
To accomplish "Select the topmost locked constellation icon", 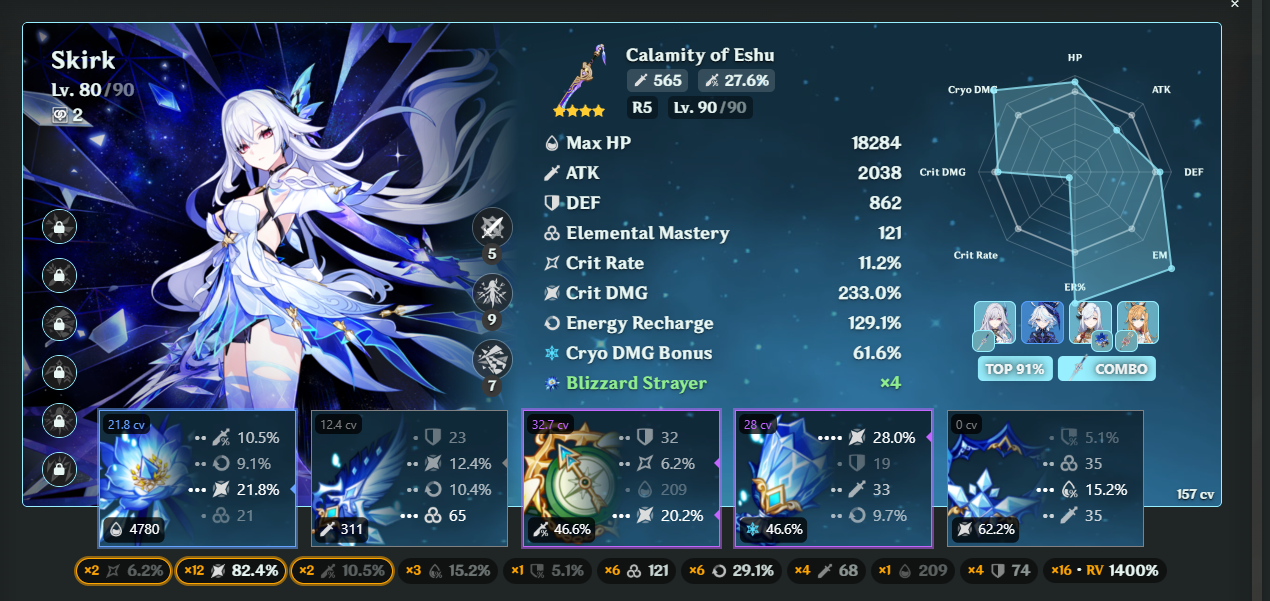I will click(x=60, y=226).
